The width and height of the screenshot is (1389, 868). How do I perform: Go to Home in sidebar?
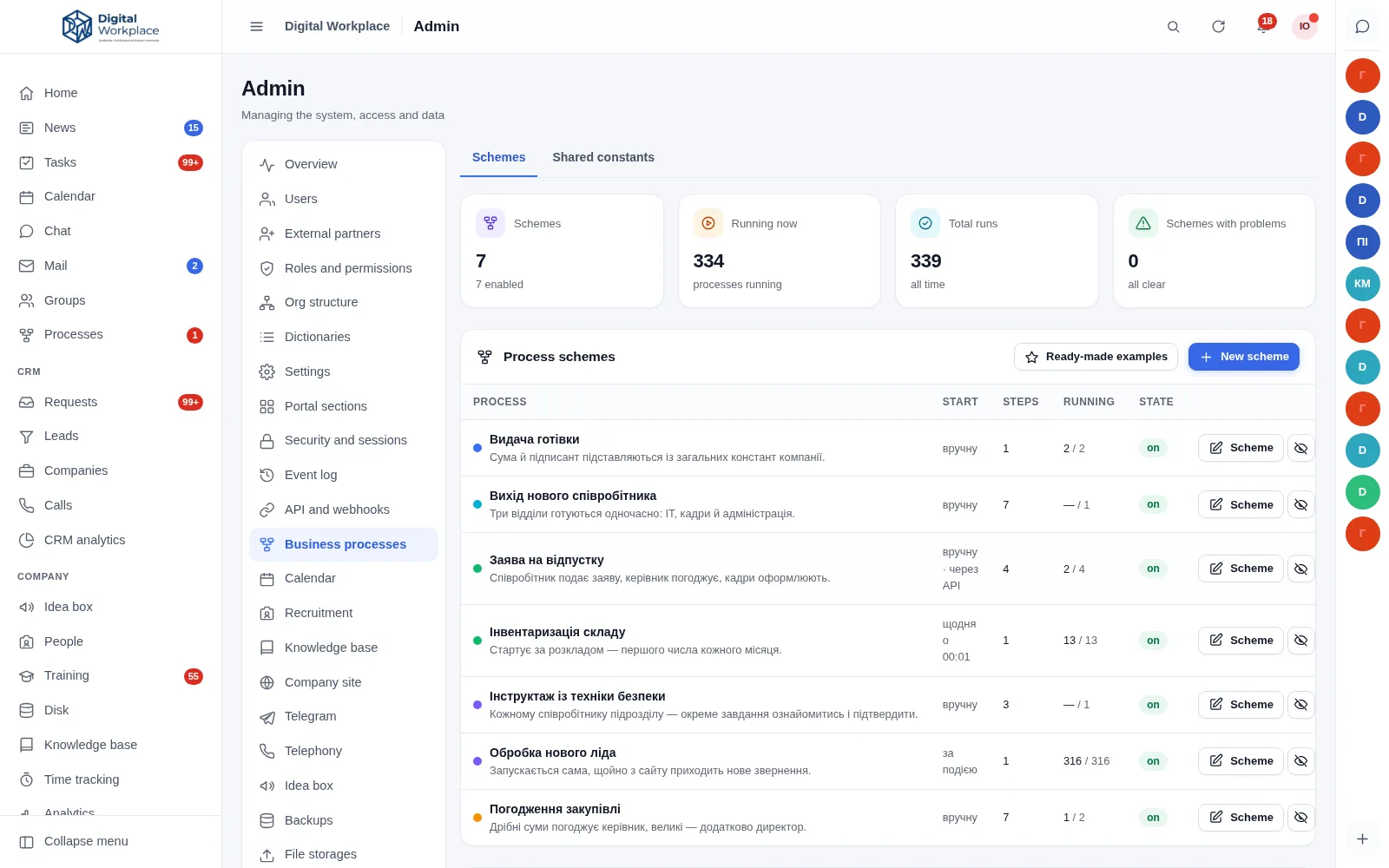(x=110, y=93)
